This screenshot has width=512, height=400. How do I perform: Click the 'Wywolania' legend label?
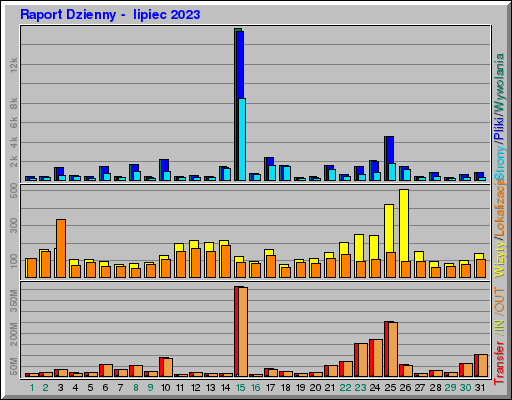(x=500, y=82)
